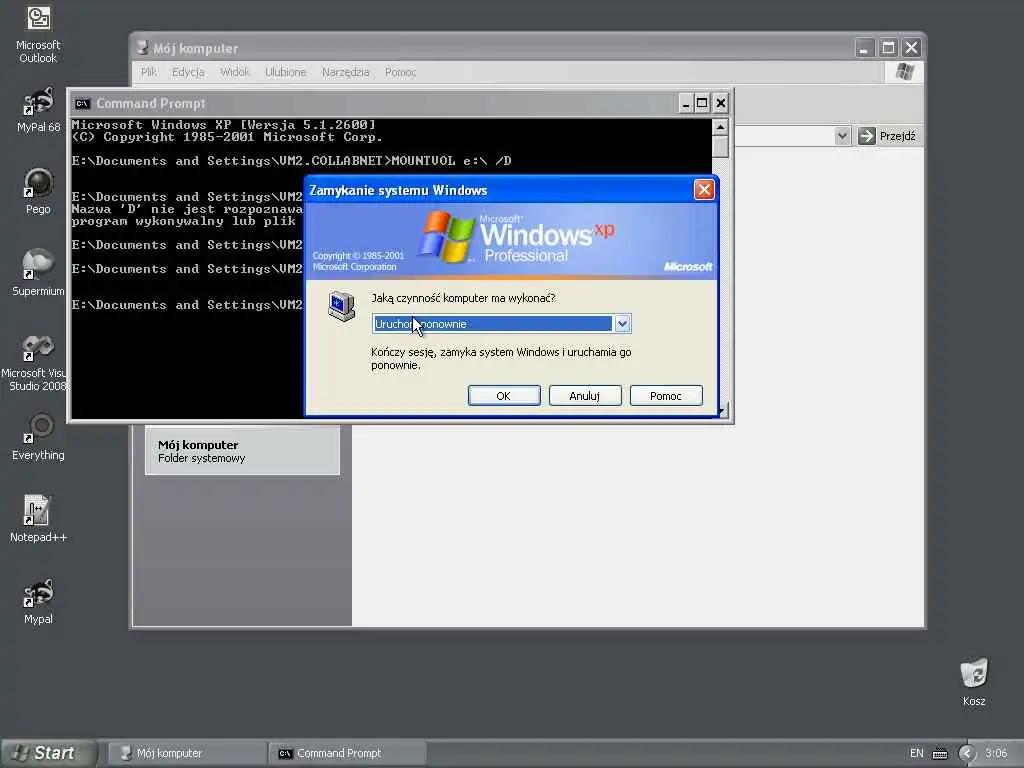Click Mój komputer window title icon
1024x768 pixels.
tap(142, 48)
